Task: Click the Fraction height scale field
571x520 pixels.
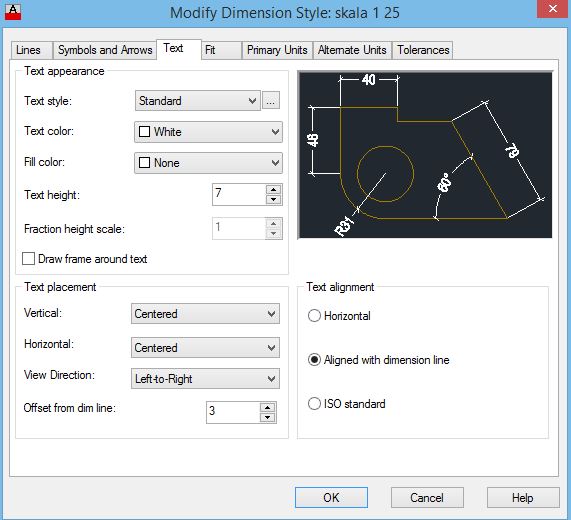Action: click(239, 228)
